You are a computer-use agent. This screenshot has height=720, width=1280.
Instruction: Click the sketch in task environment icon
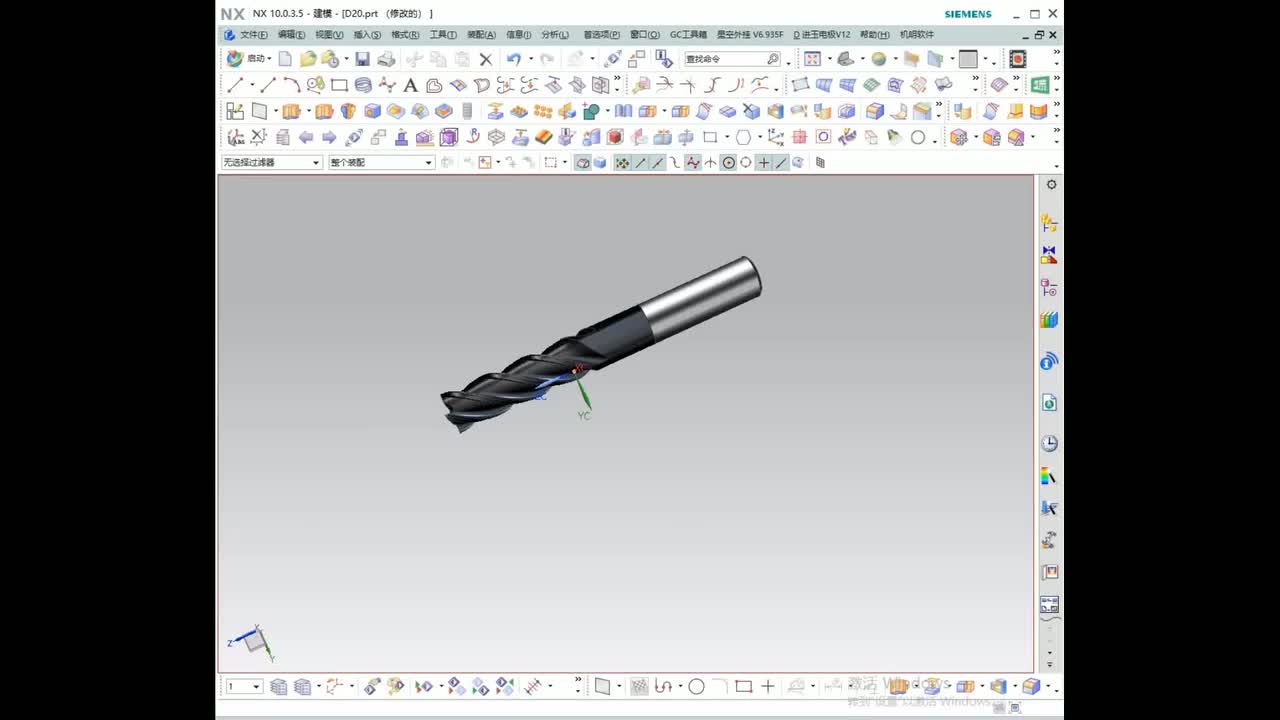coord(234,111)
